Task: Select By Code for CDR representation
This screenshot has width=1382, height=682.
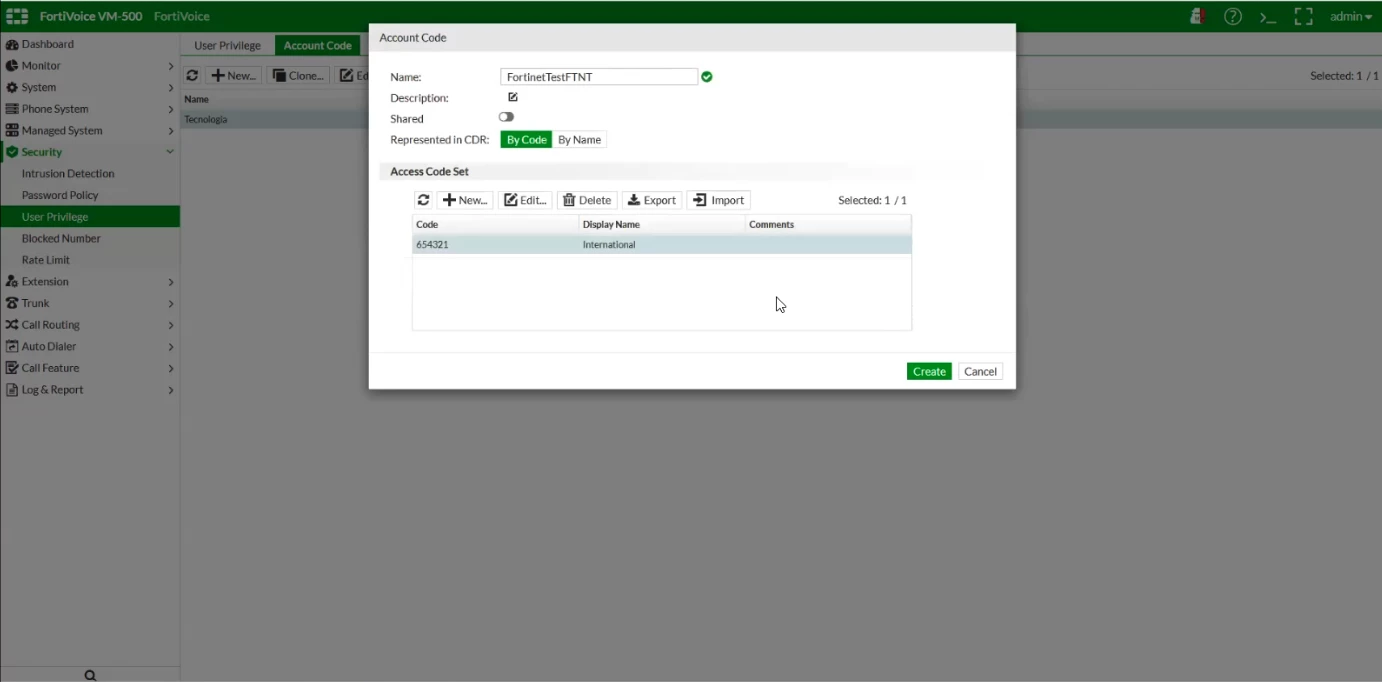Action: 526,140
